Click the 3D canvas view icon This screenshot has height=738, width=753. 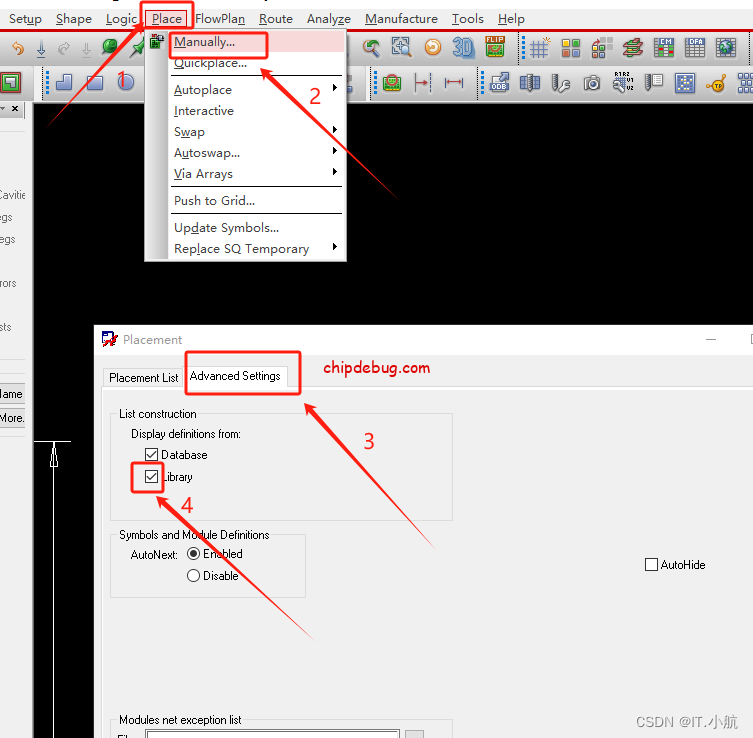pyautogui.click(x=463, y=47)
